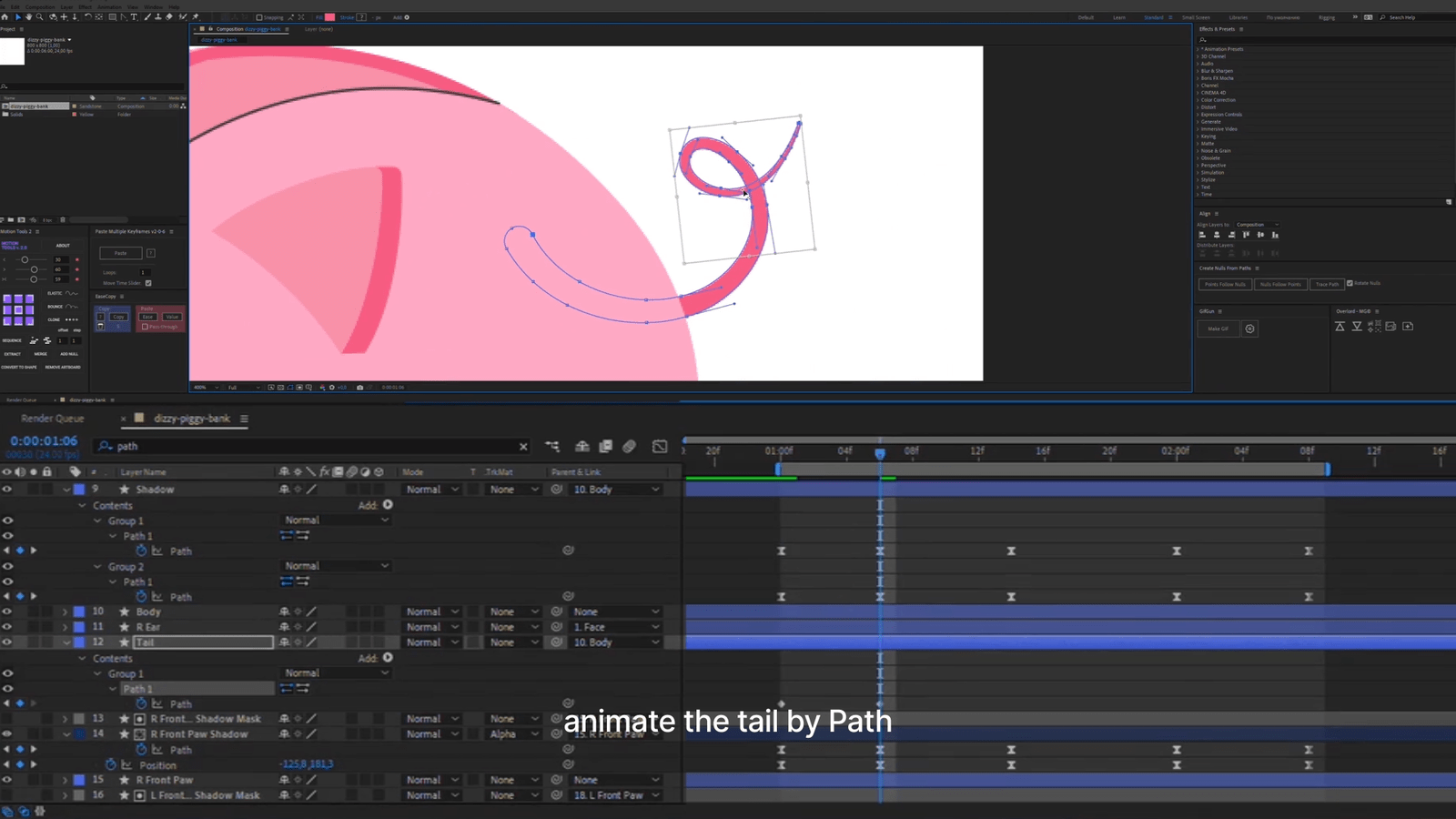Select the Rotation tool
1456x819 pixels.
tap(87, 17)
